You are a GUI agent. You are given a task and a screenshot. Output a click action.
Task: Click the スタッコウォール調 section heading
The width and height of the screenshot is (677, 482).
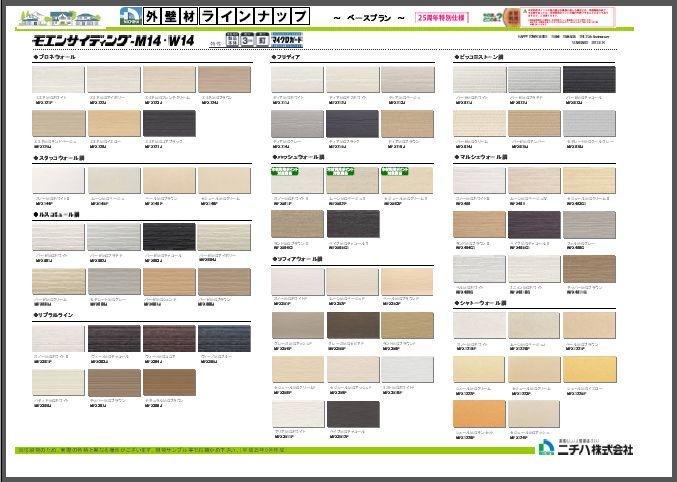point(59,158)
